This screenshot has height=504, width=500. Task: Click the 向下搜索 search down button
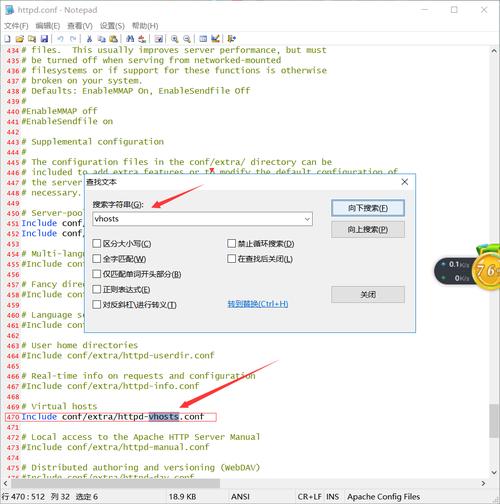tap(368, 208)
